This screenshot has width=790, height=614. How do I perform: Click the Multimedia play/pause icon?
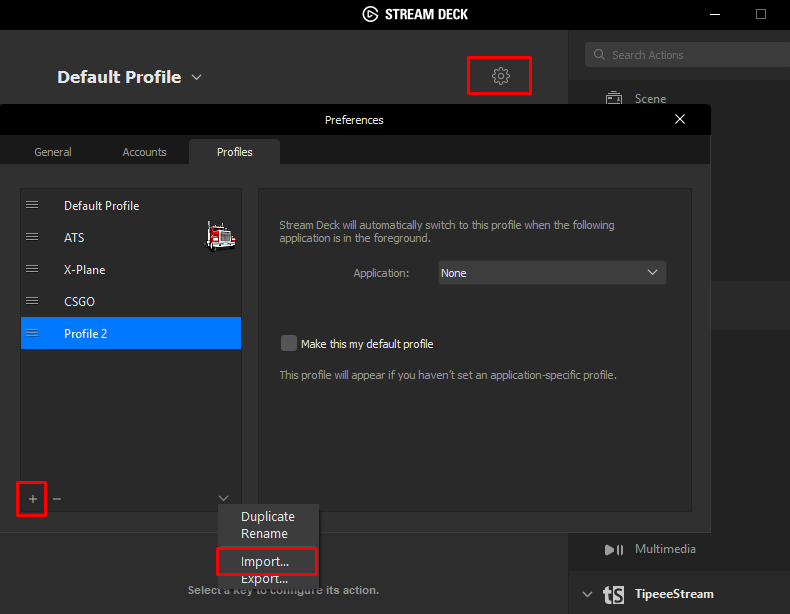tap(614, 549)
